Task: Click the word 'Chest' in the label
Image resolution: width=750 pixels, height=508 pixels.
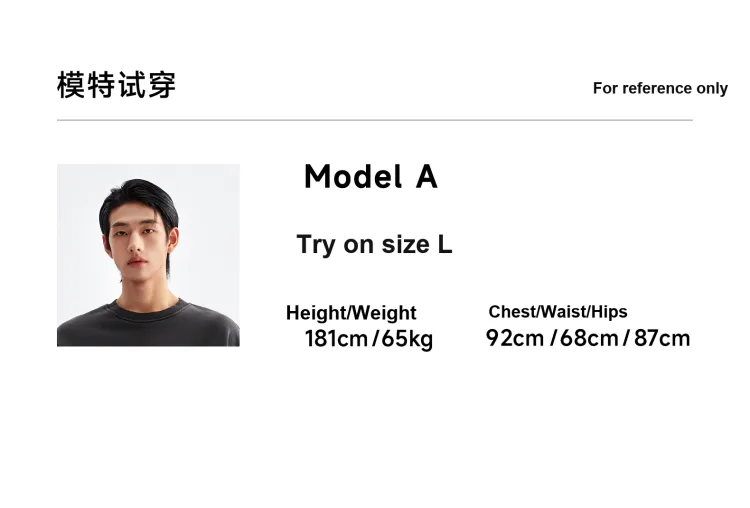Action: point(512,312)
